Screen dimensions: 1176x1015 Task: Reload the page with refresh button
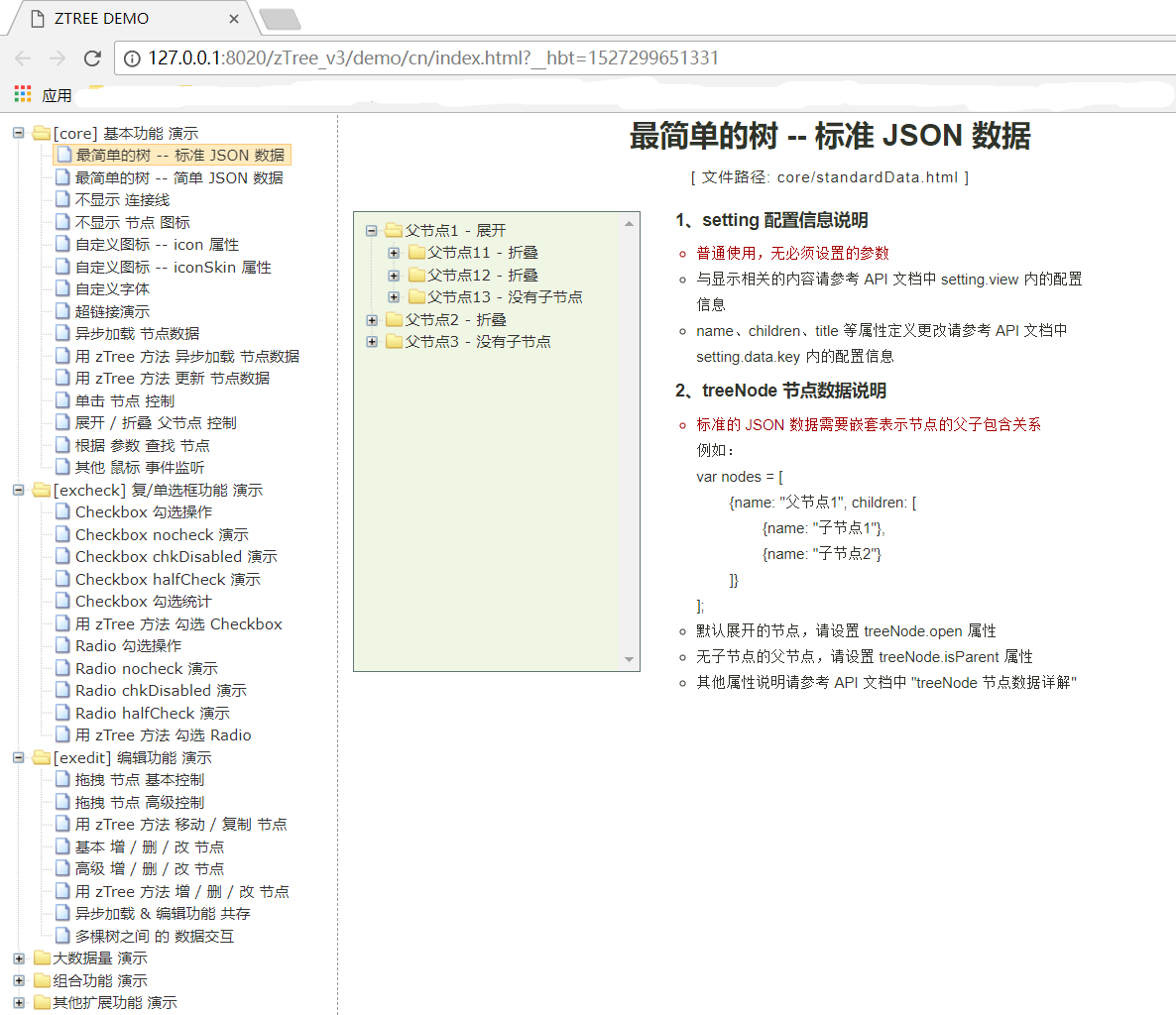point(92,57)
